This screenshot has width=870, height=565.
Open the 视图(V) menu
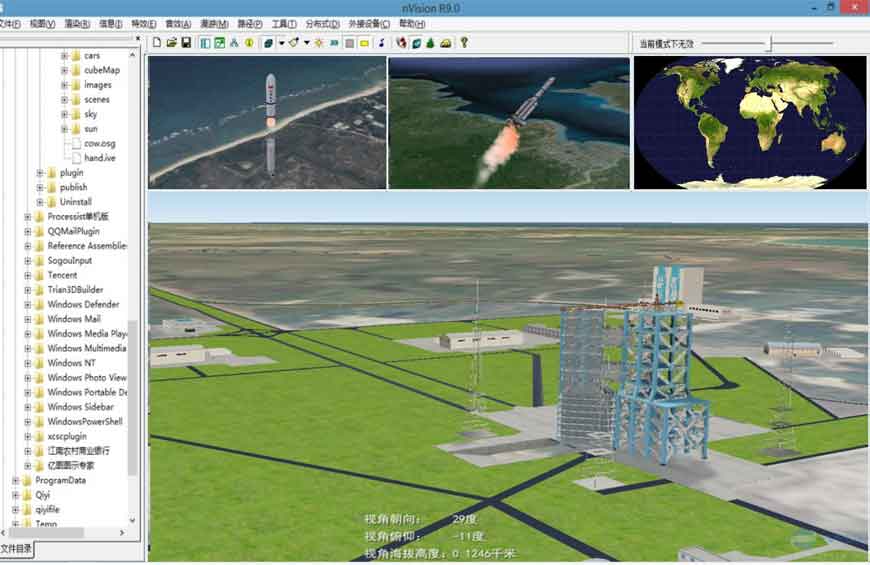tap(42, 24)
